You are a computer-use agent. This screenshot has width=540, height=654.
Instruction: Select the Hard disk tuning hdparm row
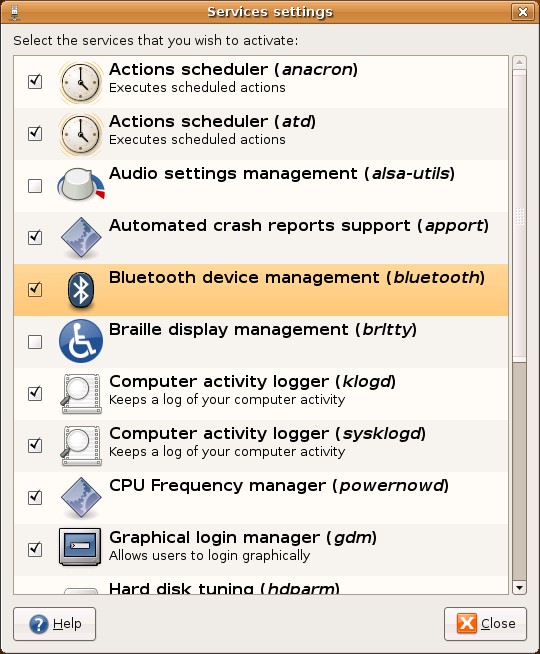click(261, 585)
